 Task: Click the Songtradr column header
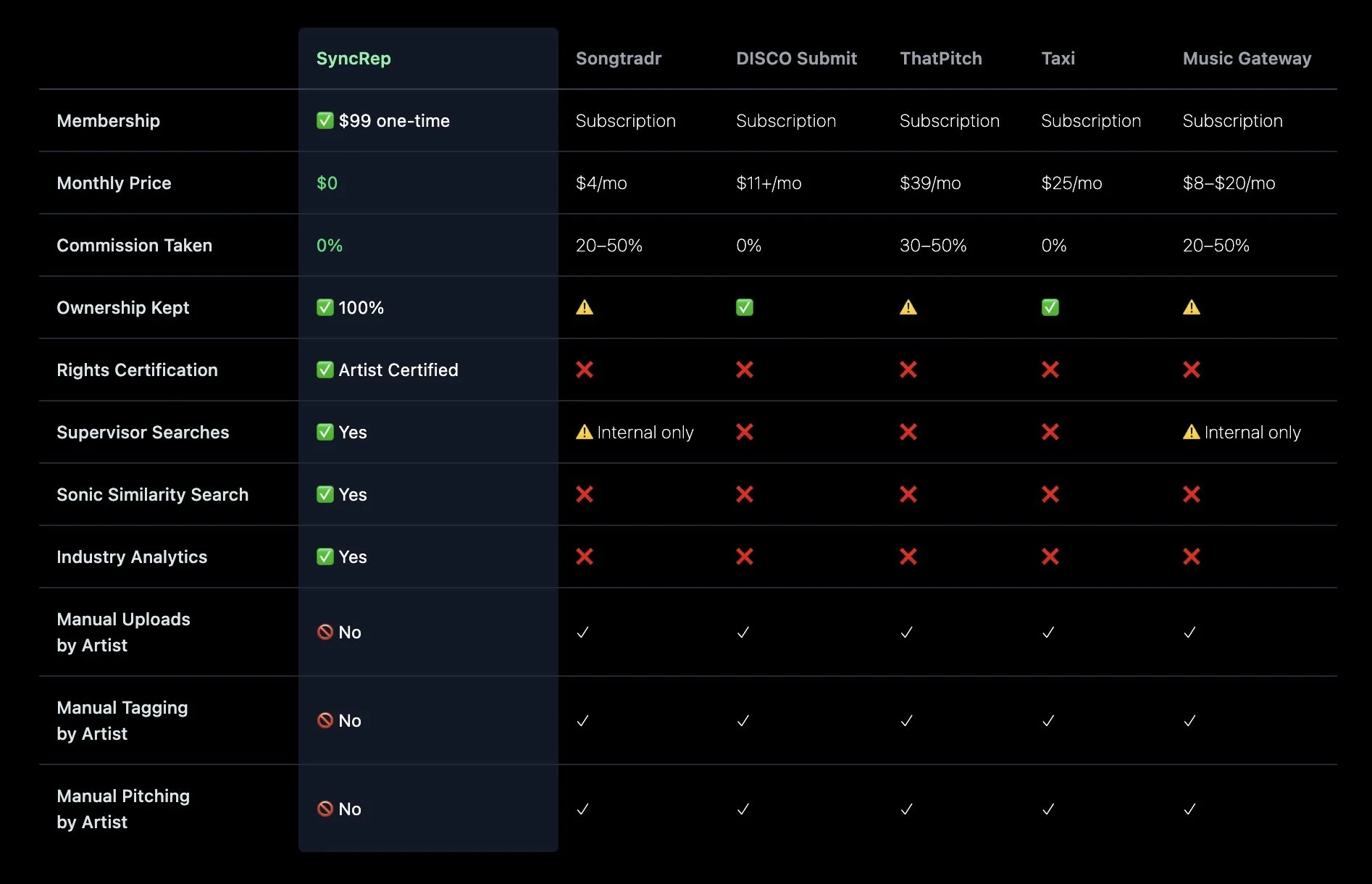point(619,59)
